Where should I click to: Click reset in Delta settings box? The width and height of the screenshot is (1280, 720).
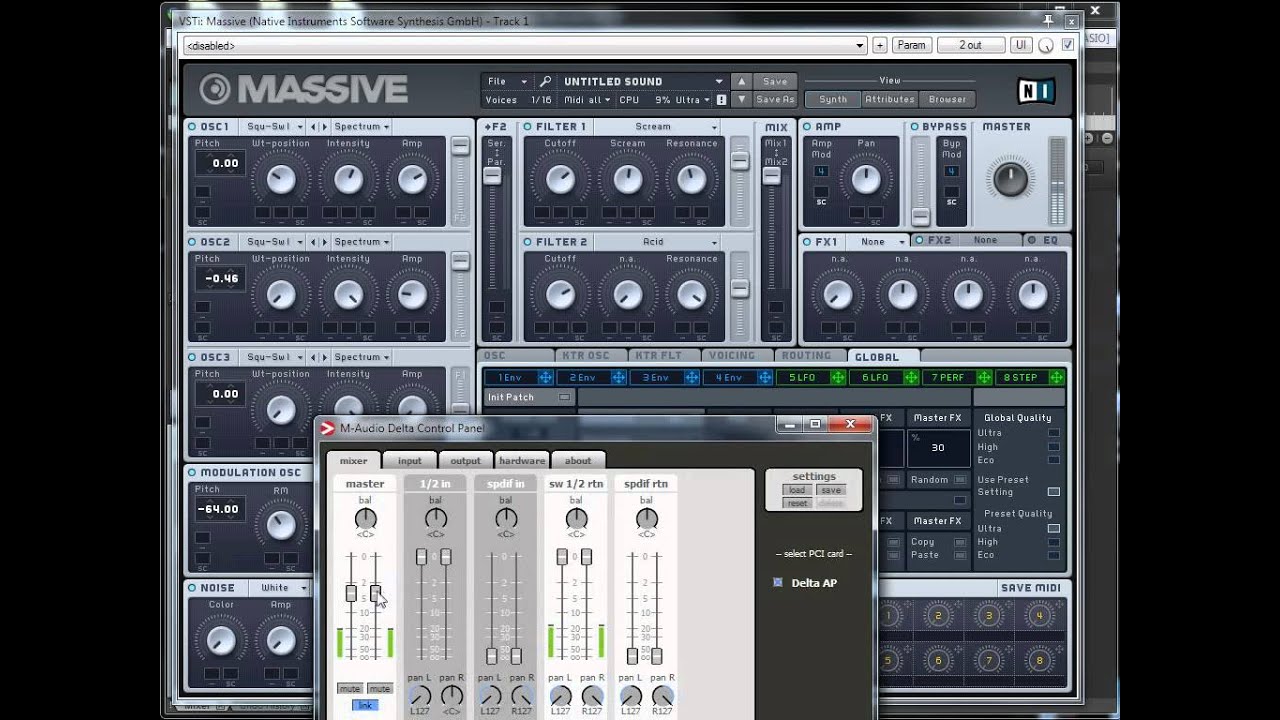tap(797, 503)
